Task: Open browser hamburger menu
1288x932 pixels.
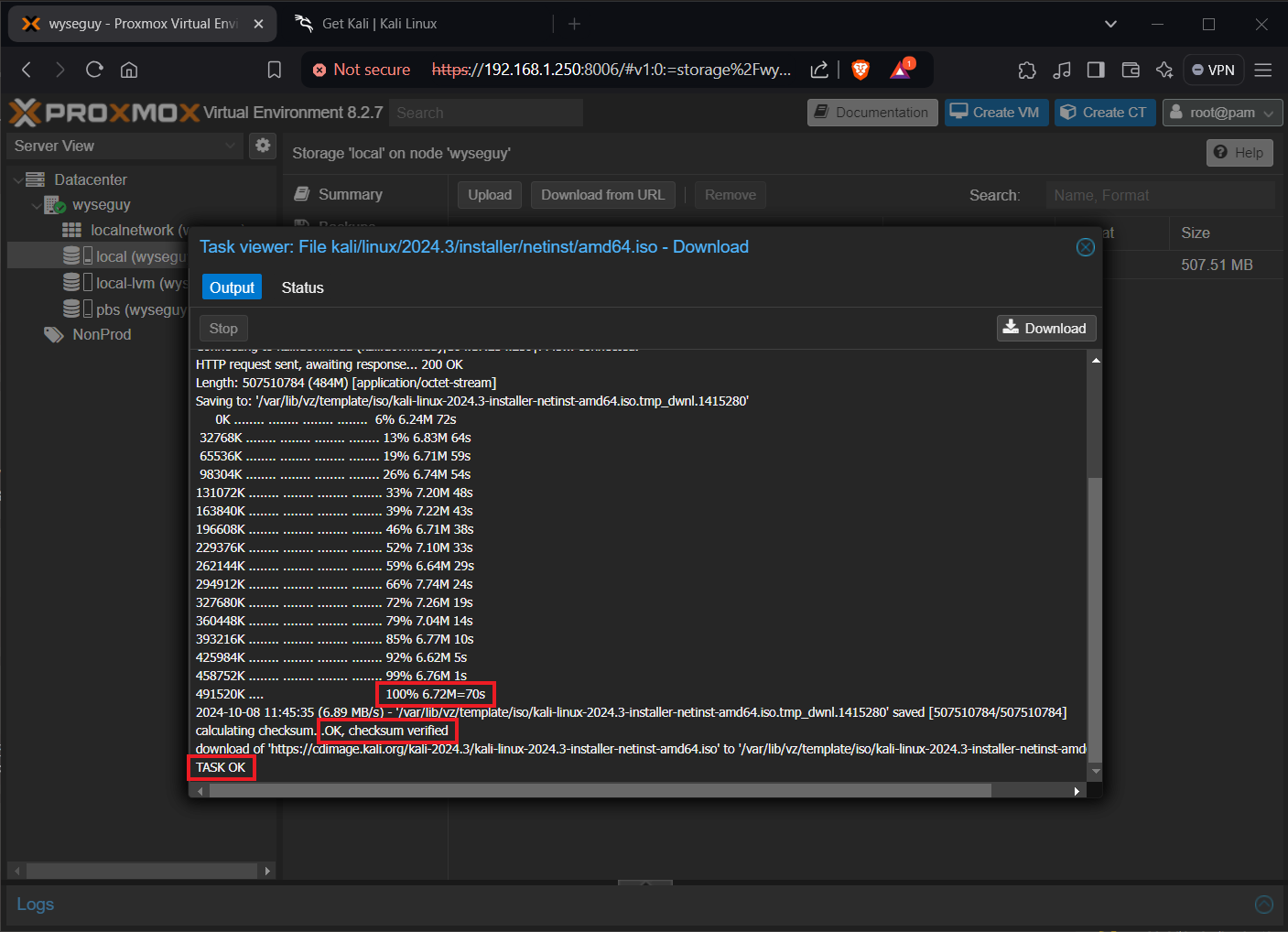Action: pos(1263,70)
